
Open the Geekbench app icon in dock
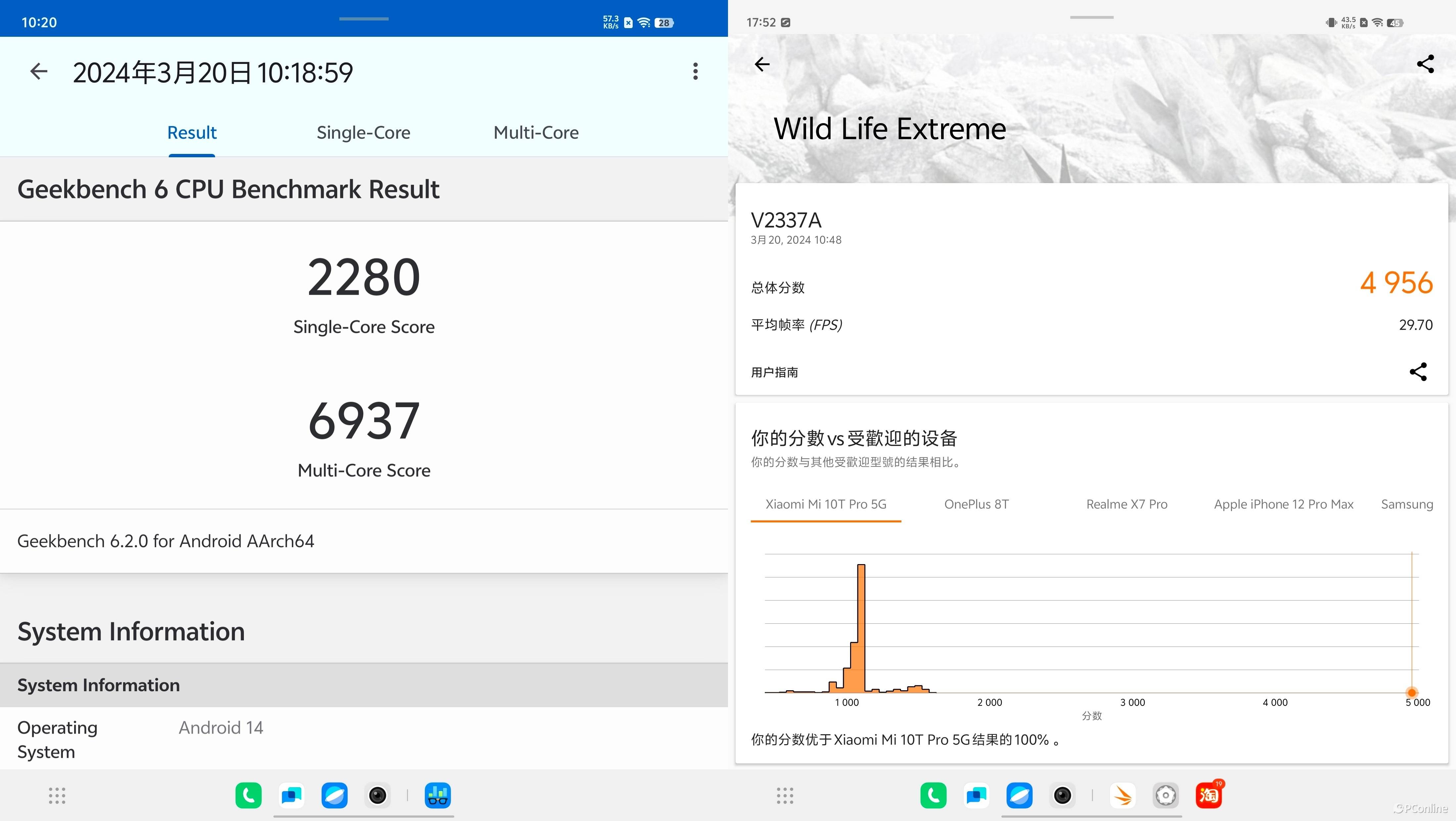pyautogui.click(x=437, y=796)
